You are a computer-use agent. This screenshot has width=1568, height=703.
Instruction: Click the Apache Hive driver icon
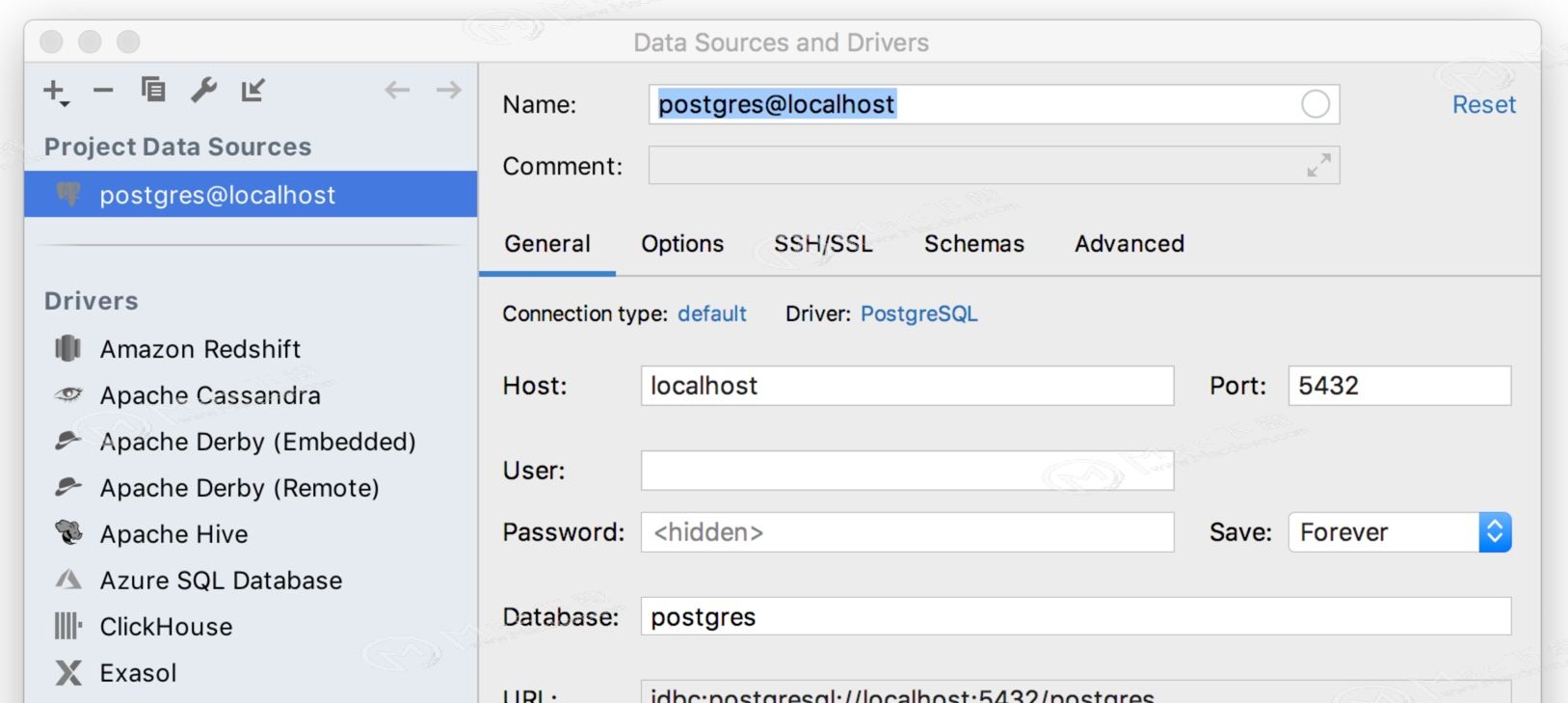point(68,532)
